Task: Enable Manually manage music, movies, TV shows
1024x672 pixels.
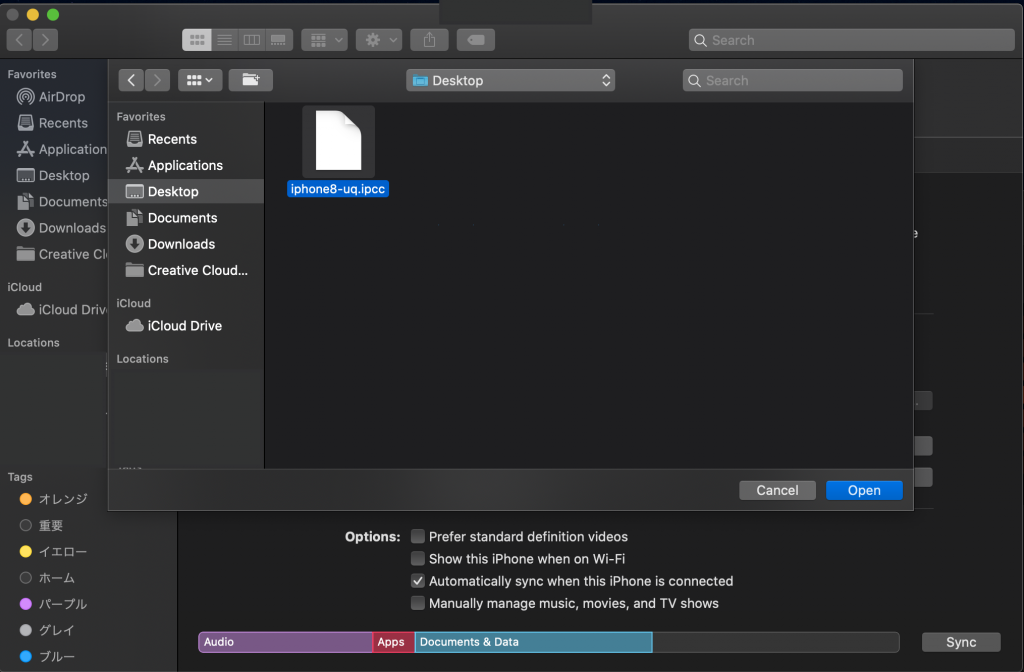Action: tap(417, 603)
